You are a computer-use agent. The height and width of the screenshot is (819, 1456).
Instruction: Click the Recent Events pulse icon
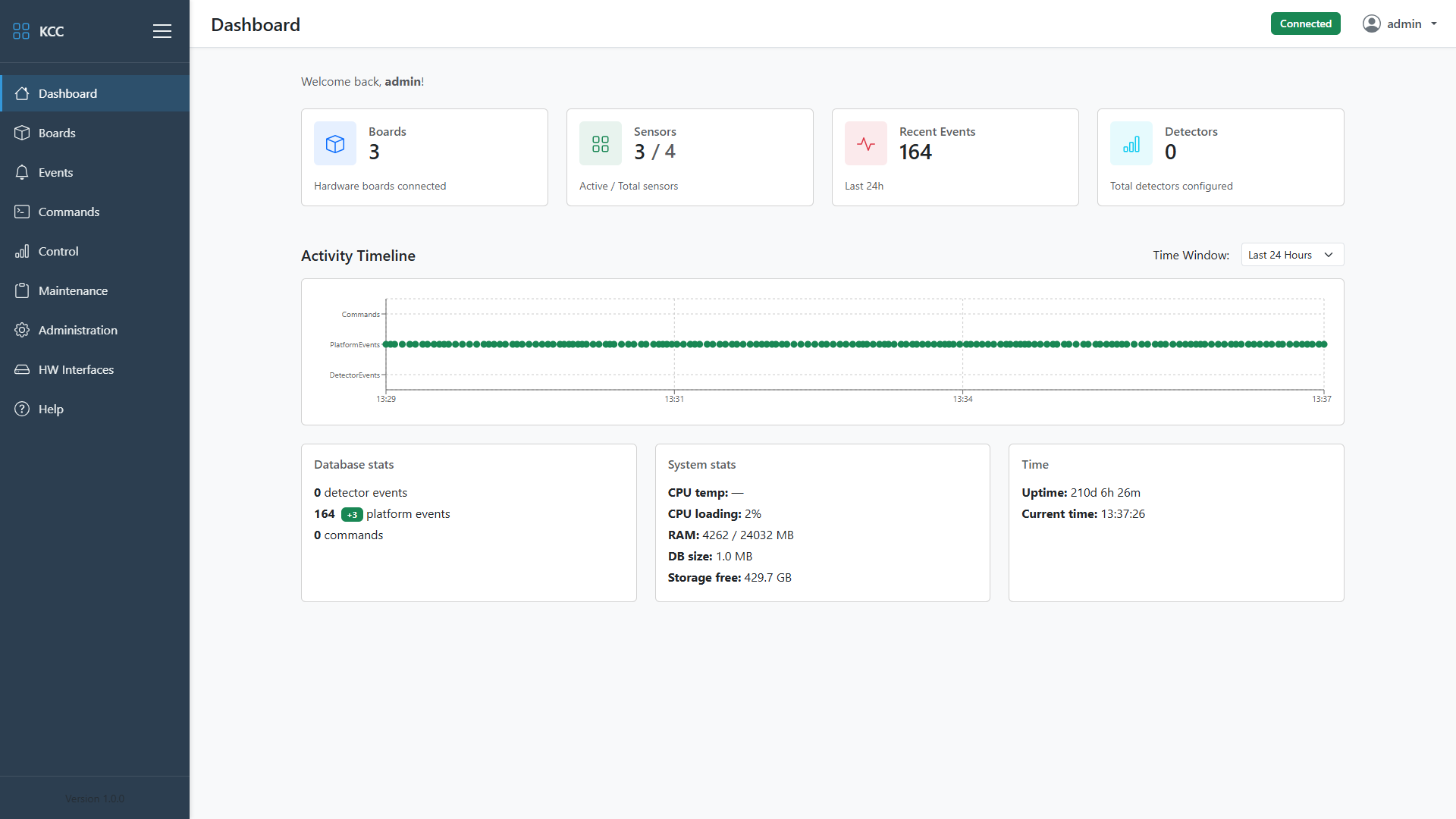[x=865, y=143]
